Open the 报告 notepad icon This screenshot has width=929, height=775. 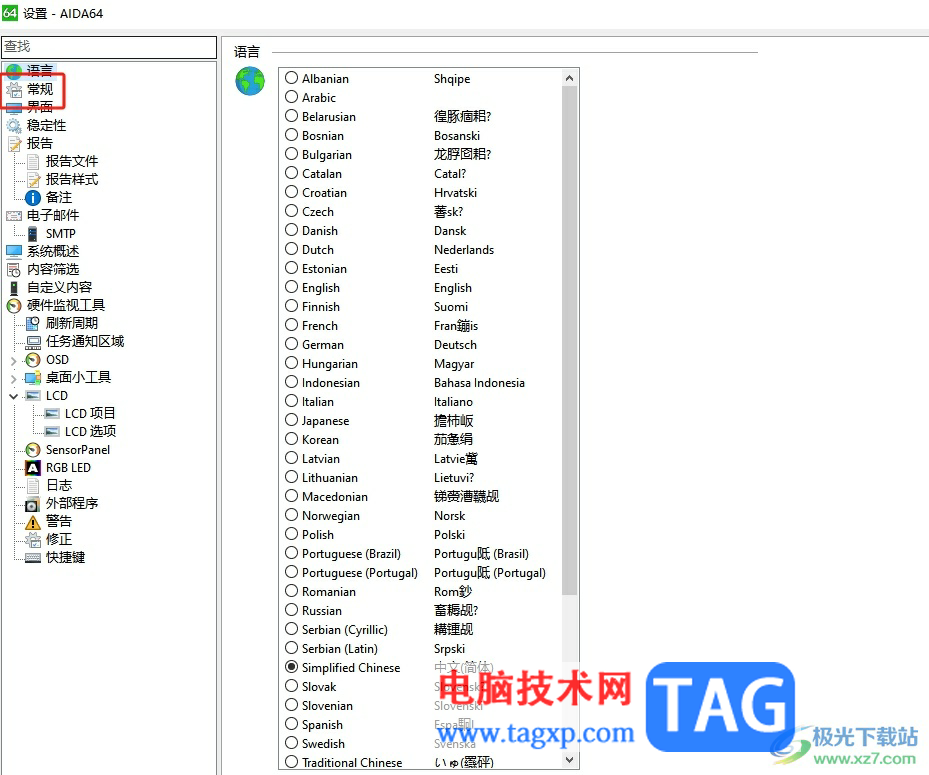14,143
